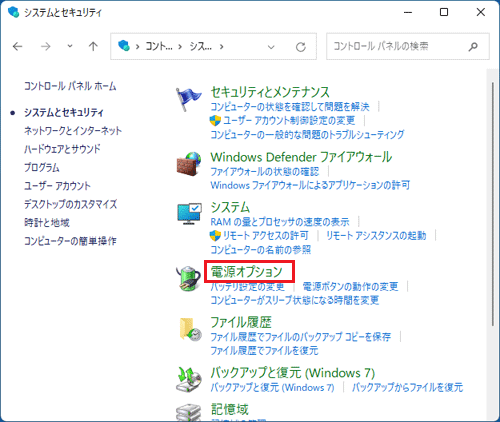The image size is (500, 422).
Task: Click the Windows Defender firewall brick icon
Action: [x=189, y=164]
